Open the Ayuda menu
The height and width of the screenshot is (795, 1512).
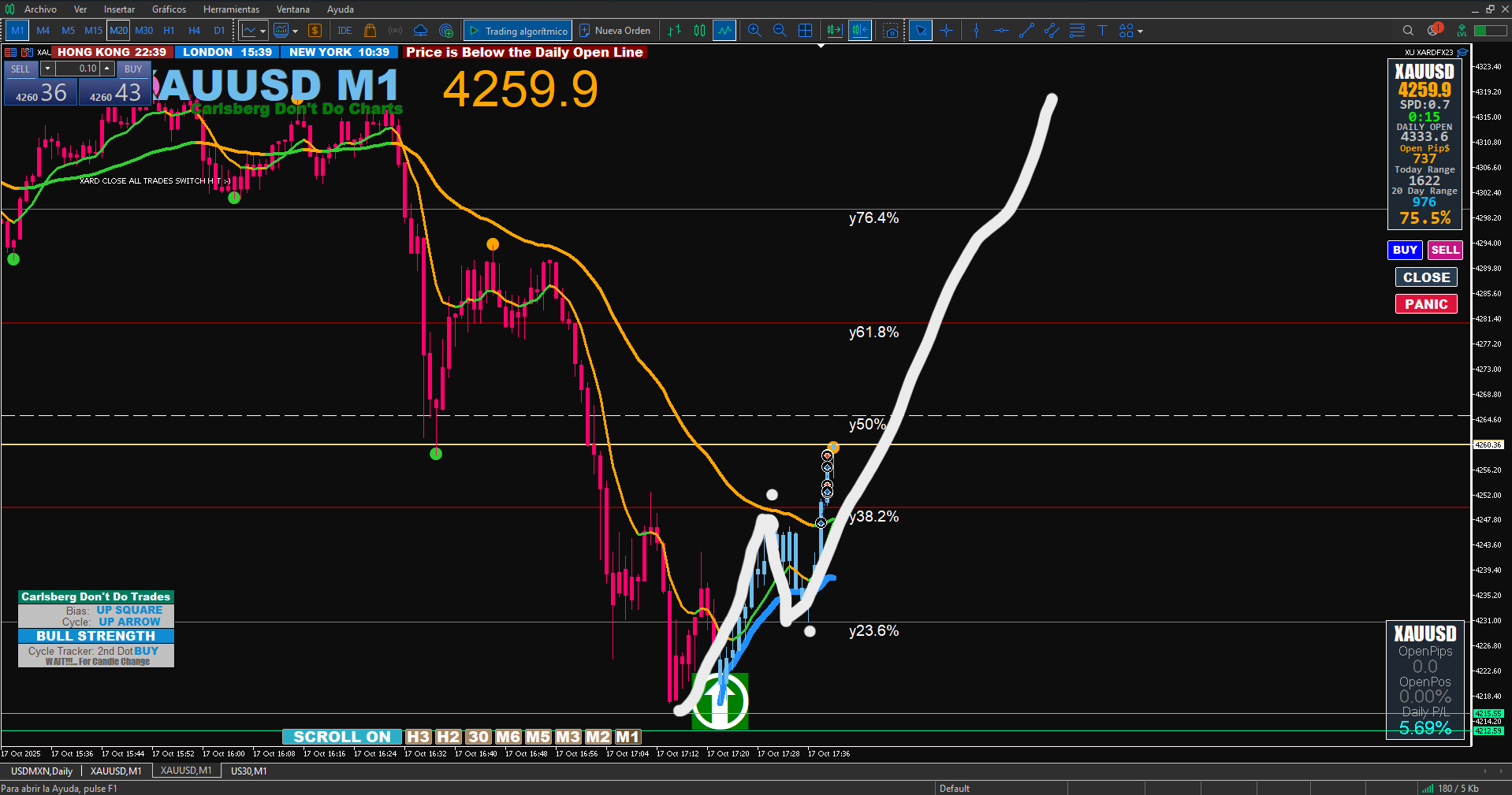(341, 9)
